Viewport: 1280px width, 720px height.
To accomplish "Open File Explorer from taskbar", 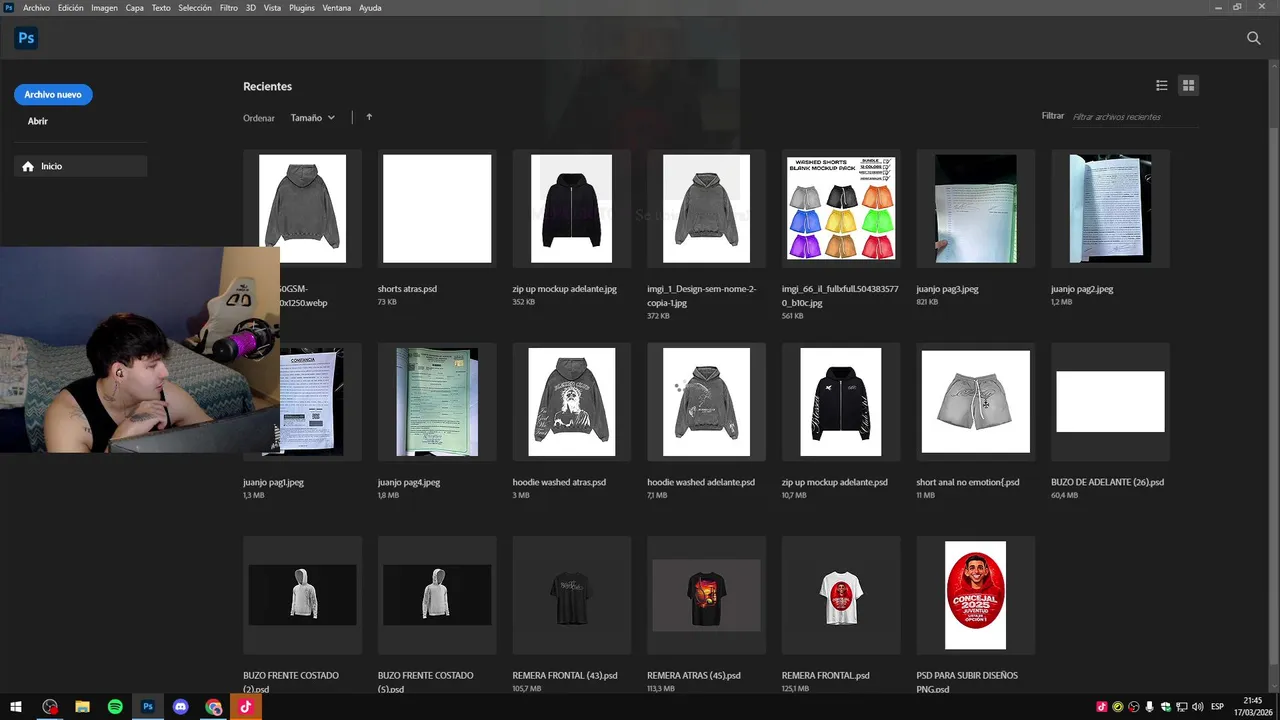I will click(83, 707).
